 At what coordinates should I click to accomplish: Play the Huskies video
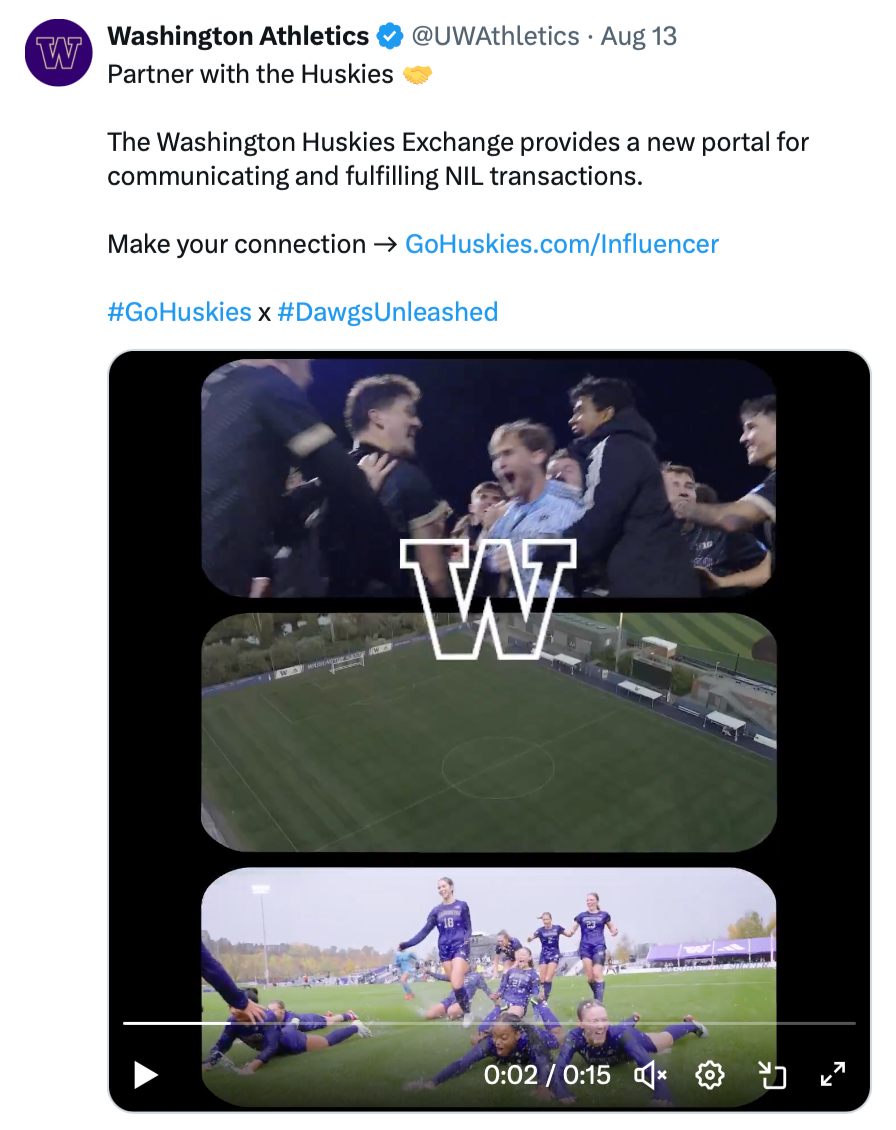[146, 1075]
